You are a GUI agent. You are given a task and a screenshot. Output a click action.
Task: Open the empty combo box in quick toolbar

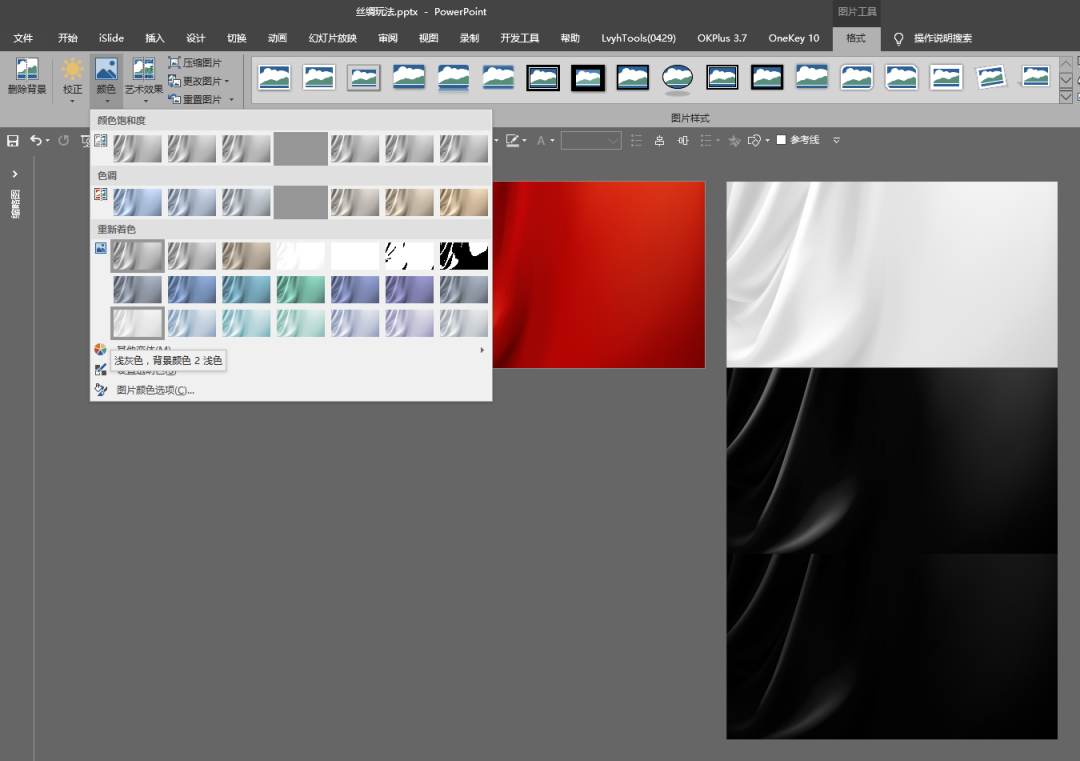(x=591, y=140)
